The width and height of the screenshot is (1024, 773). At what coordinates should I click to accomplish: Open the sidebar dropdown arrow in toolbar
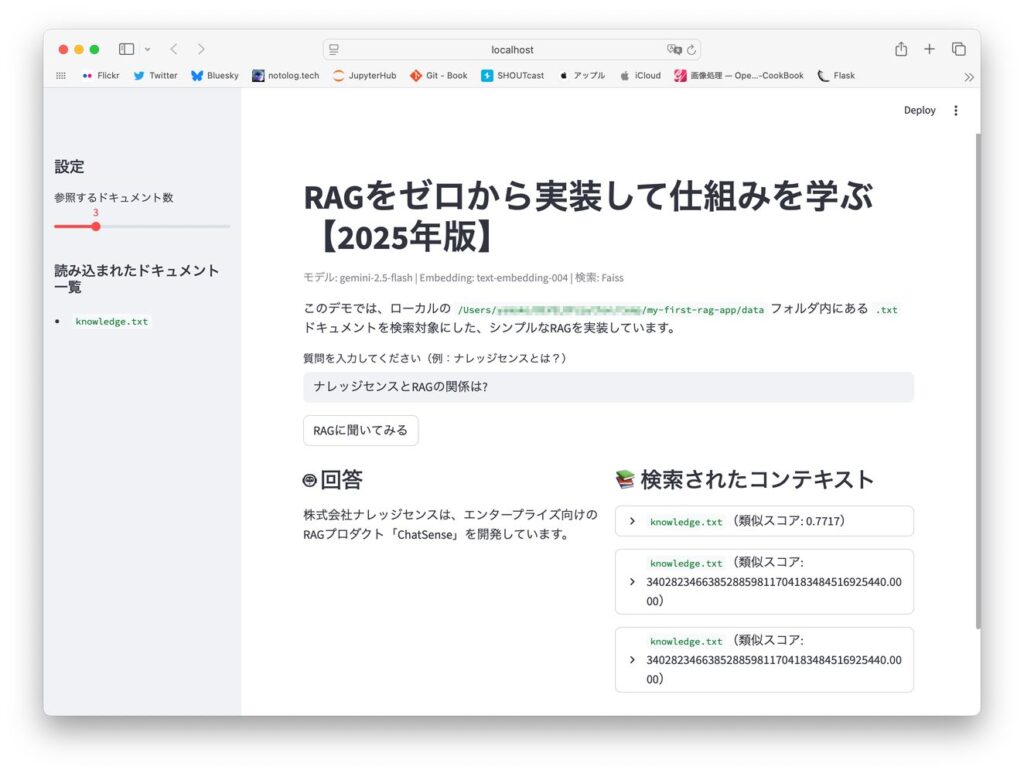pyautogui.click(x=148, y=49)
